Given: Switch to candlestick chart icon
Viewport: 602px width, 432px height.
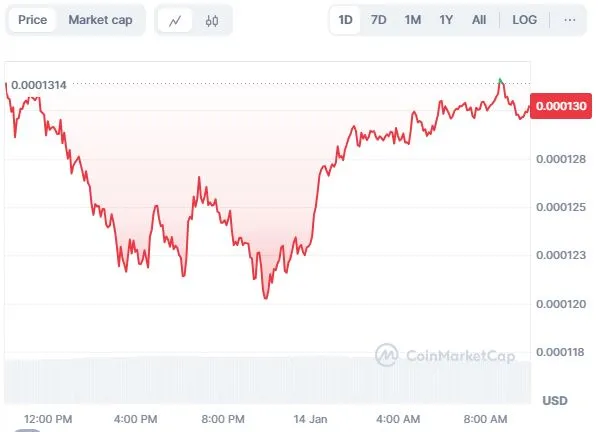Looking at the screenshot, I should [212, 20].
